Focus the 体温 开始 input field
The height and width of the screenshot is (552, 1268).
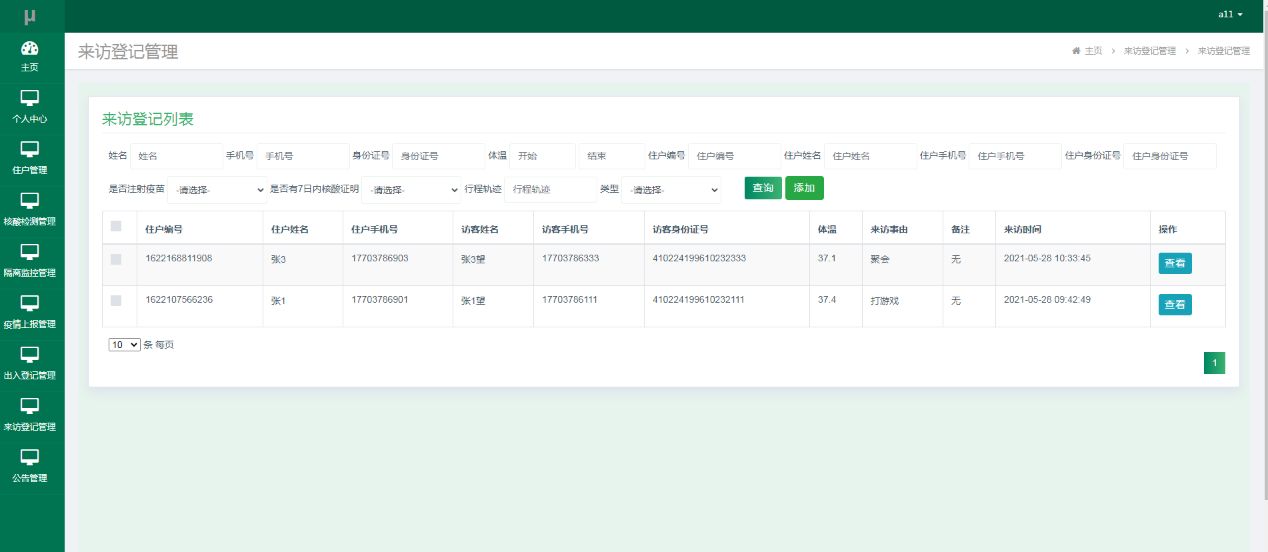[x=542, y=156]
